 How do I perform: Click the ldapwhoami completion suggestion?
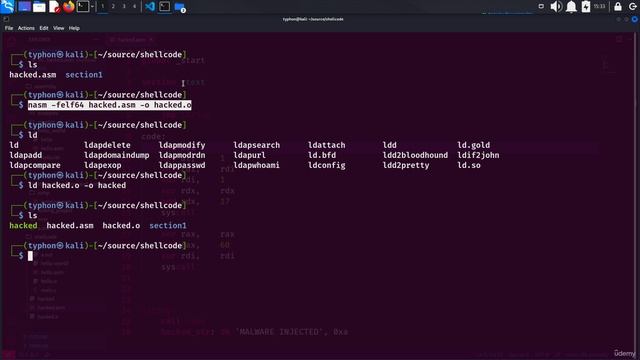click(257, 165)
